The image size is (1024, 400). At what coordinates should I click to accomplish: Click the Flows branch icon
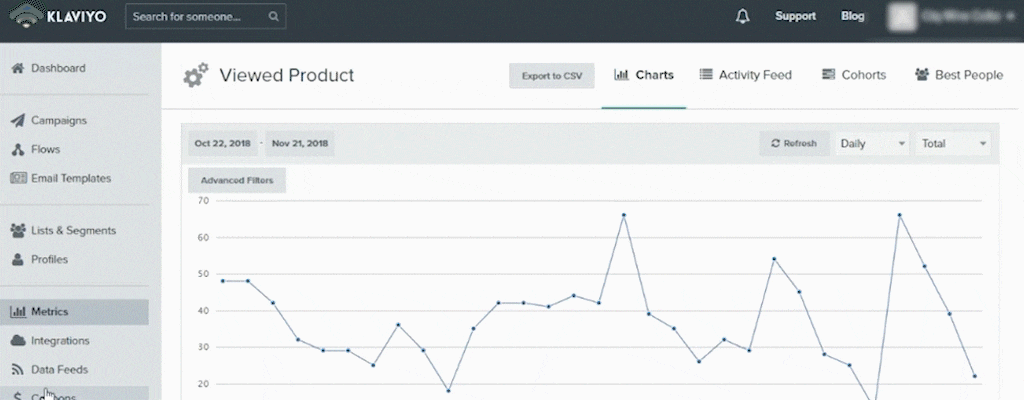click(x=18, y=150)
